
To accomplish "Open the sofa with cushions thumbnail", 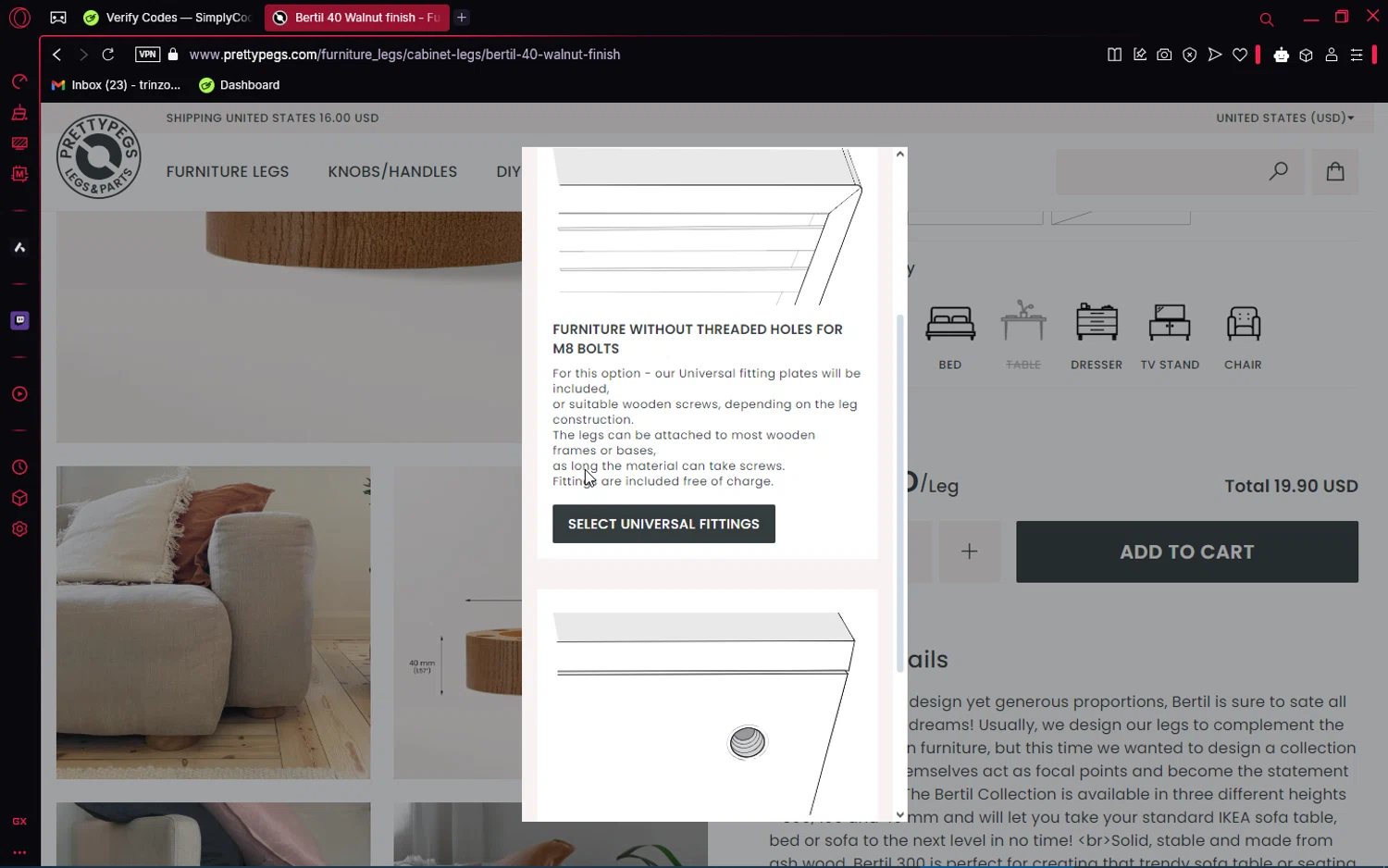I will [x=213, y=623].
